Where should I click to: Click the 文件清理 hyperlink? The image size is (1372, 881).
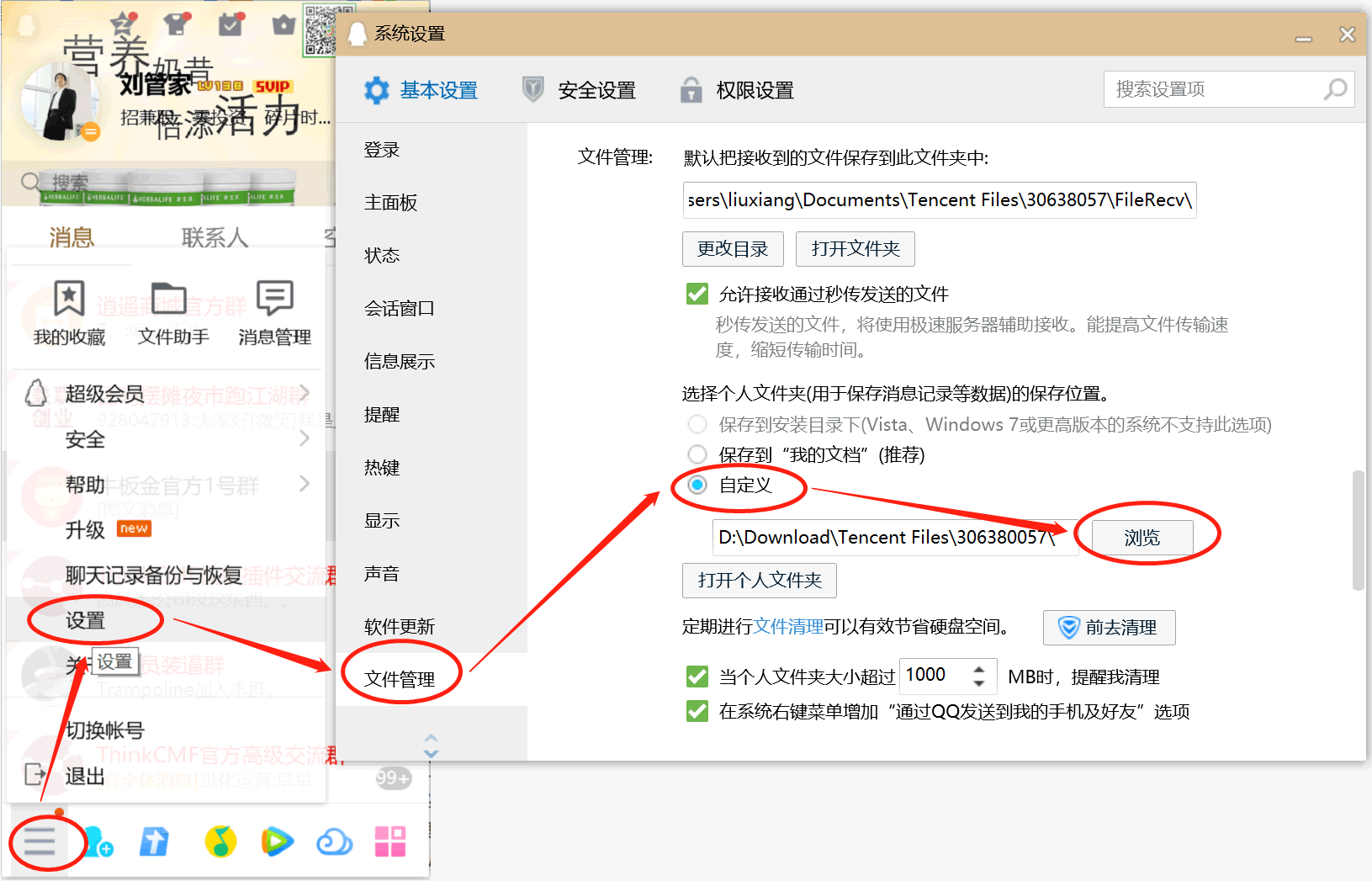click(x=788, y=627)
